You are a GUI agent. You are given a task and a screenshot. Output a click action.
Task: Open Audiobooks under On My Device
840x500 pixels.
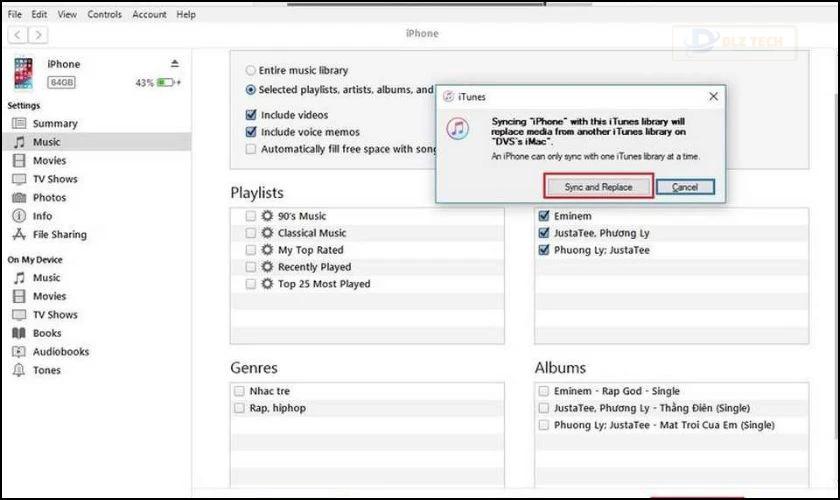tap(61, 352)
